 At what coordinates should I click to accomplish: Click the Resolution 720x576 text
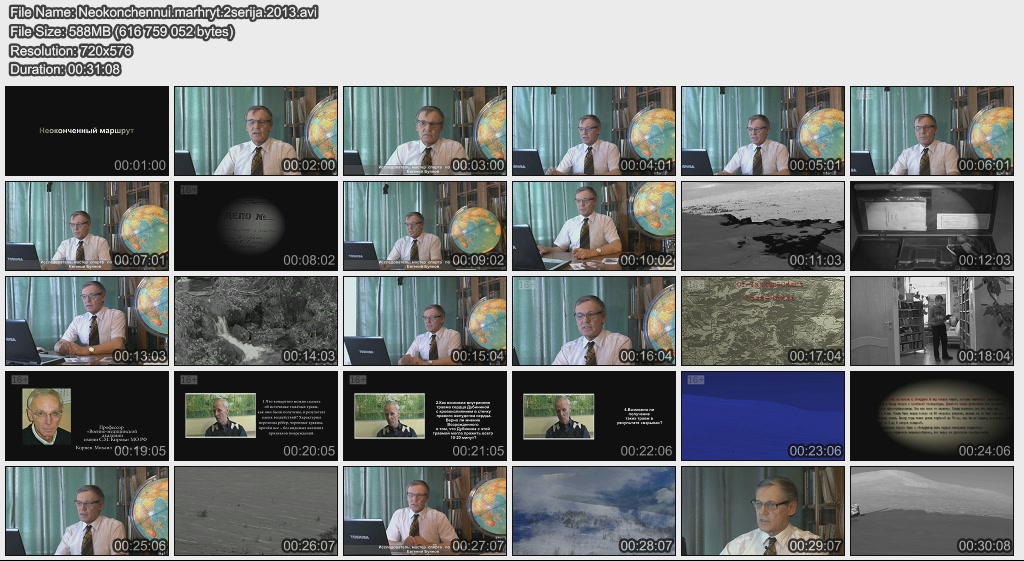71,50
